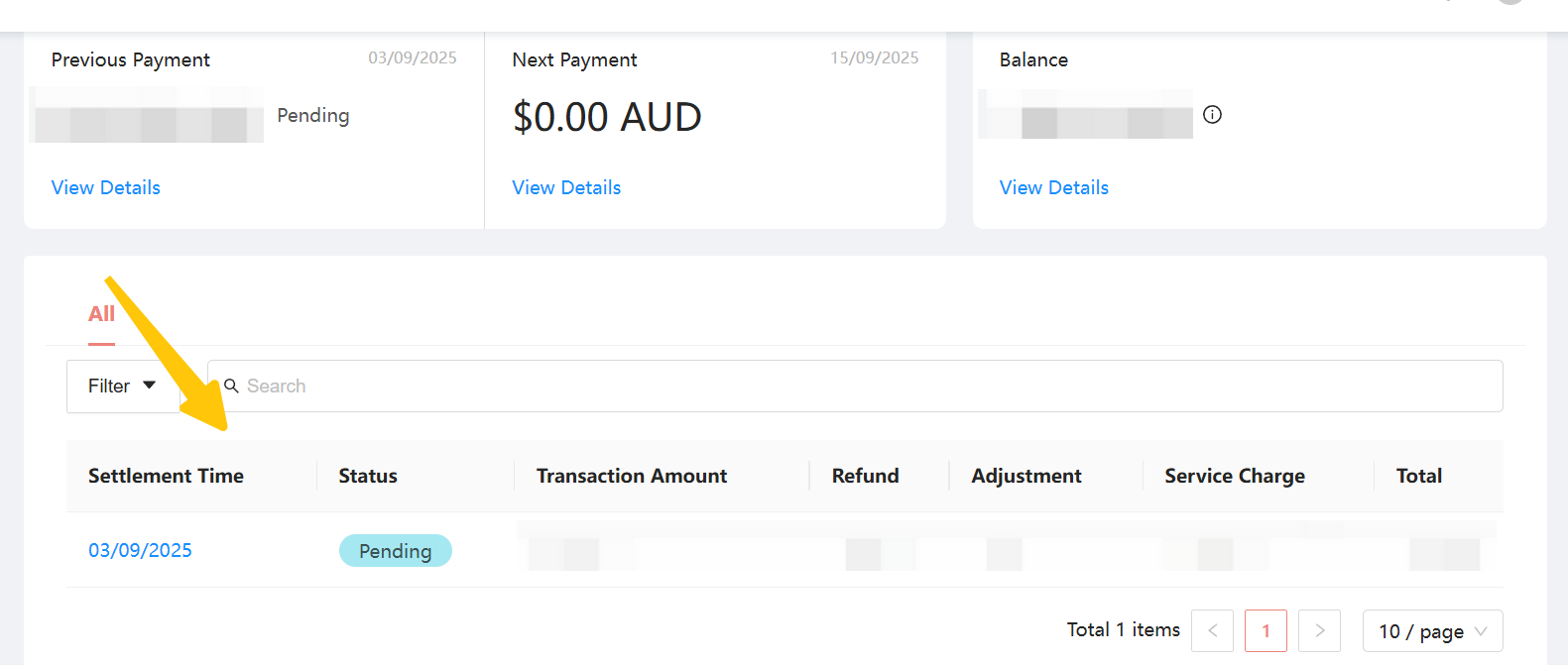Click inside the Search field

tap(853, 386)
